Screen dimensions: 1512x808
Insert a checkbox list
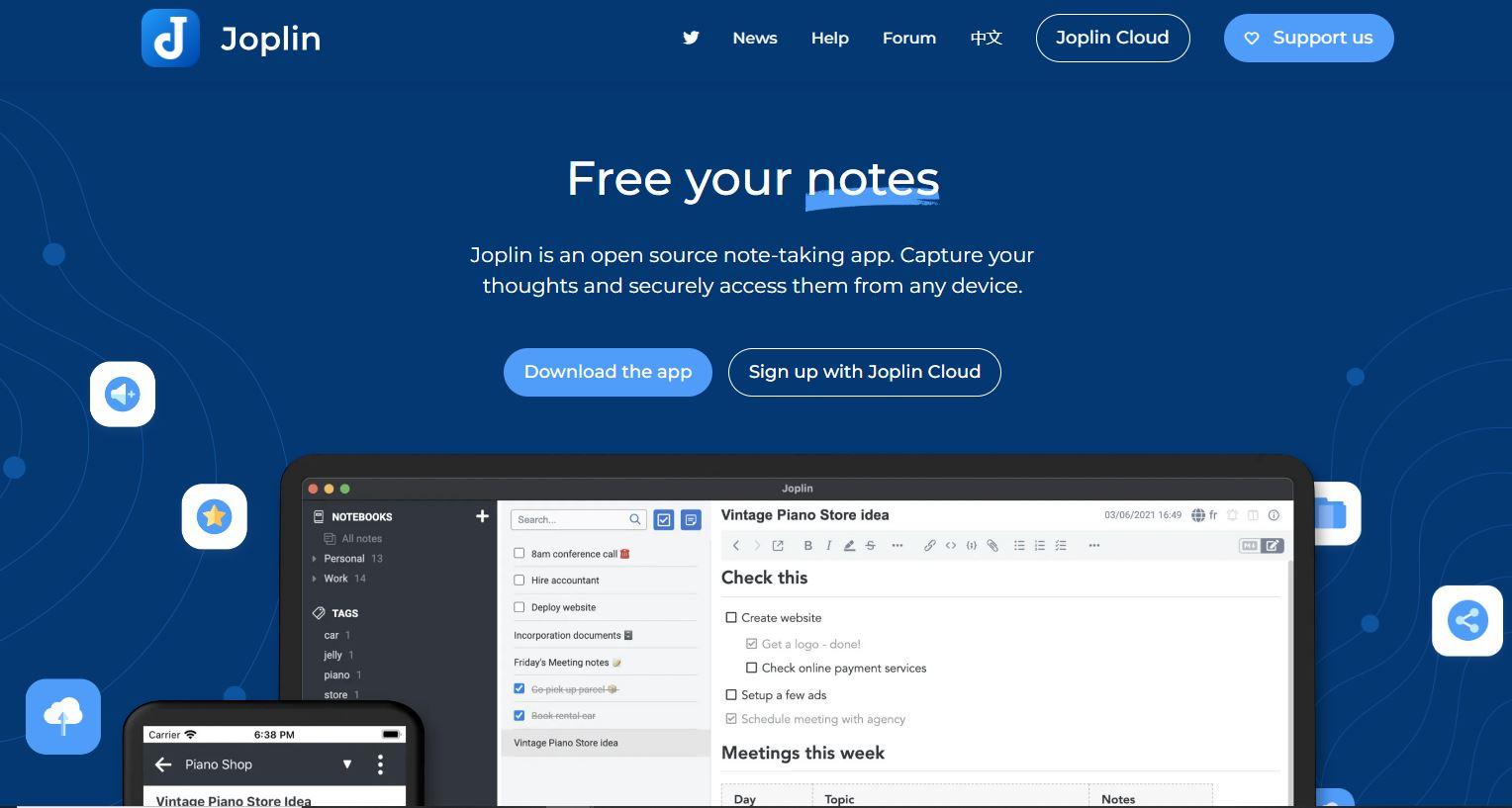pos(1061,545)
